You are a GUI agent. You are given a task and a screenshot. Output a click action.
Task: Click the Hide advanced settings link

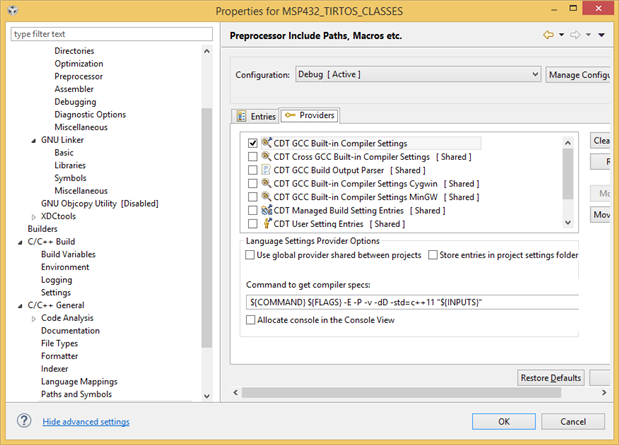tap(86, 421)
